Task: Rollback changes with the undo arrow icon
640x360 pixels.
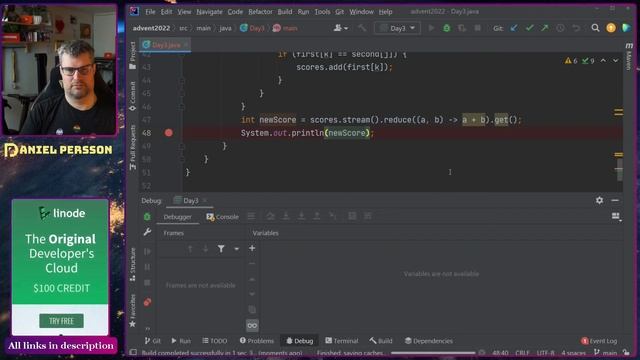Action: pyautogui.click(x=576, y=28)
